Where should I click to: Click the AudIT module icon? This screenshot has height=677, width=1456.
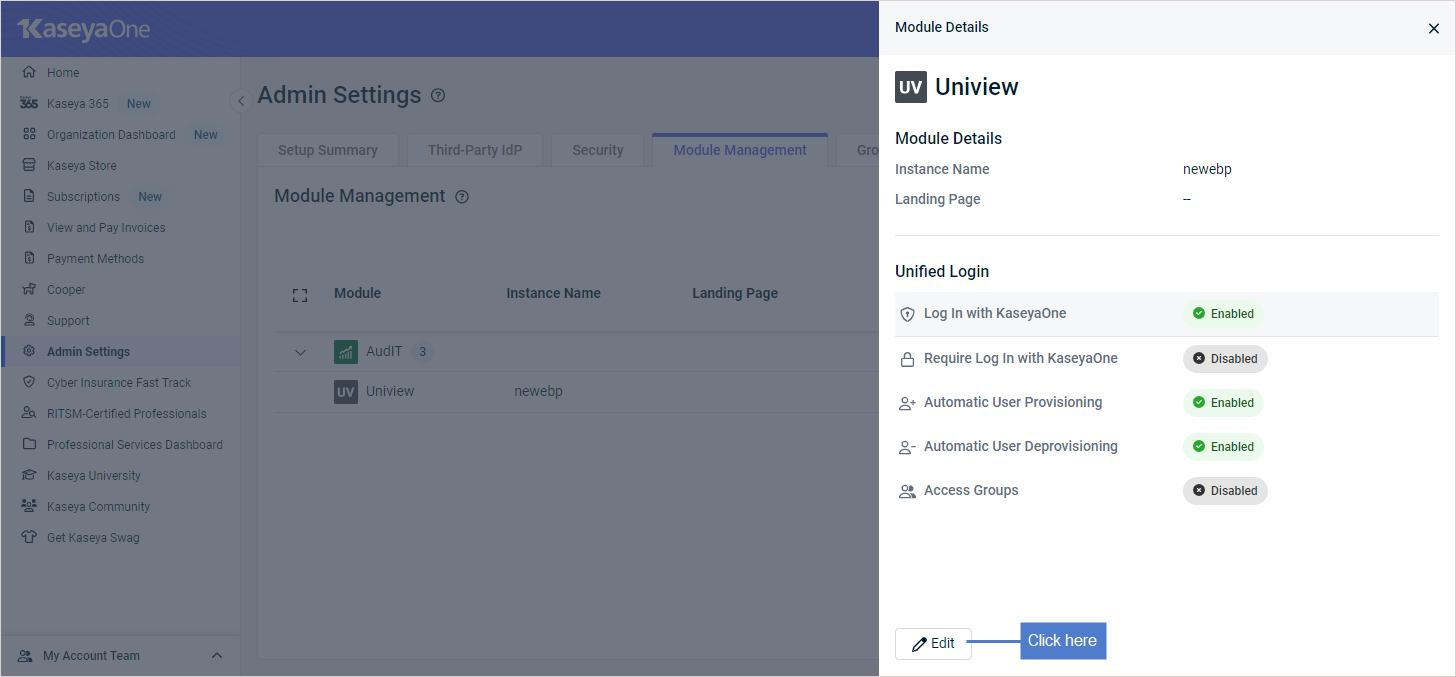coord(346,352)
